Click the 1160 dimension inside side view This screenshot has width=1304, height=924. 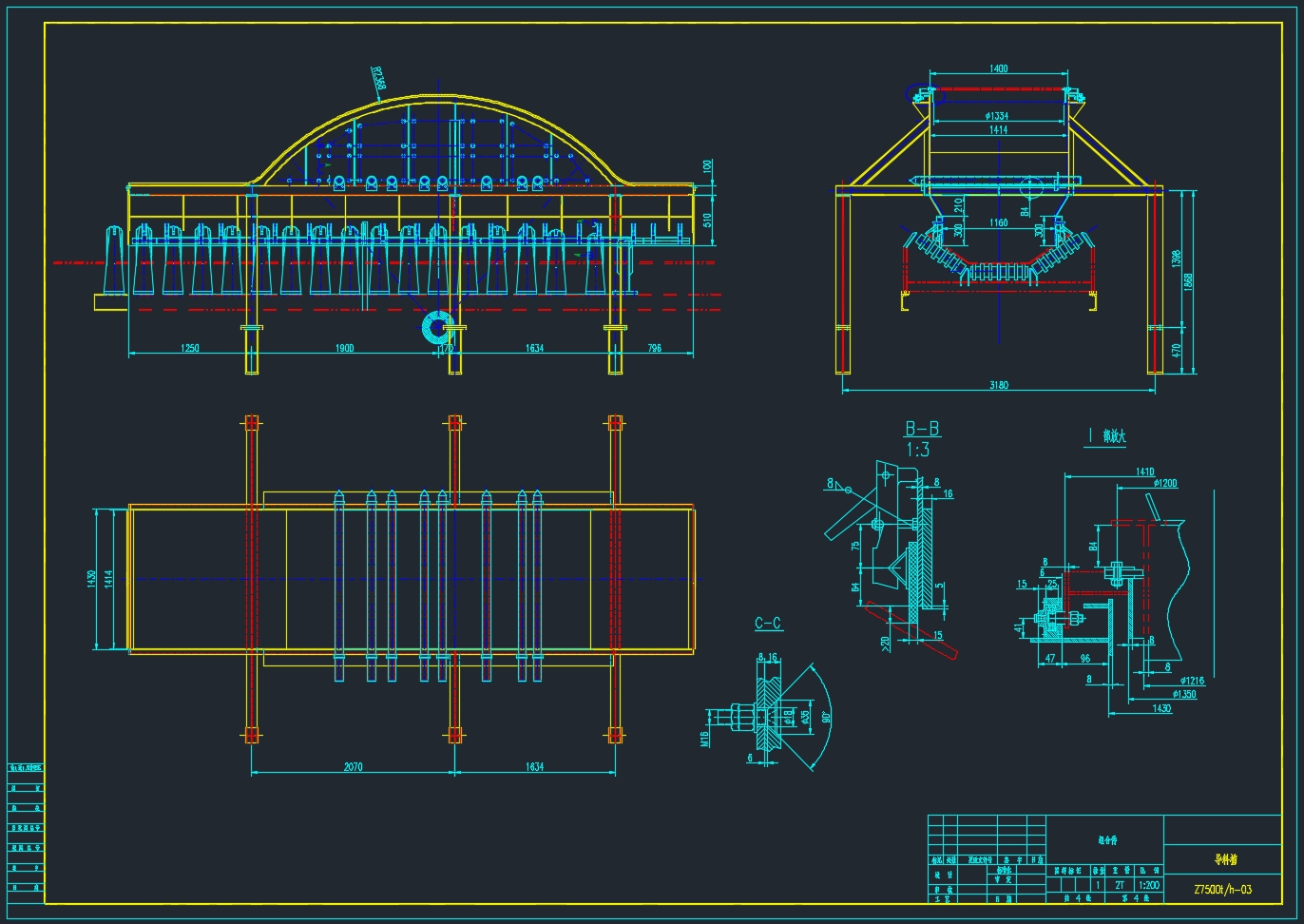998,223
